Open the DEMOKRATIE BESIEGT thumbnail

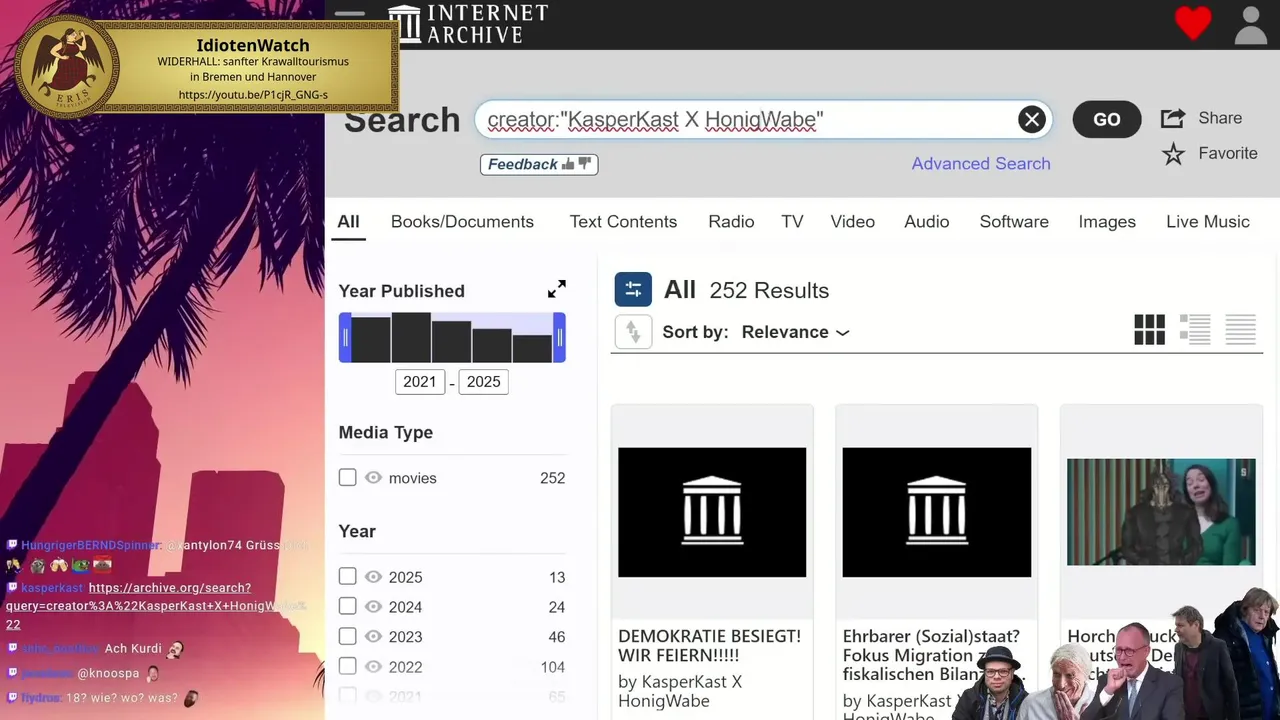[x=712, y=512]
